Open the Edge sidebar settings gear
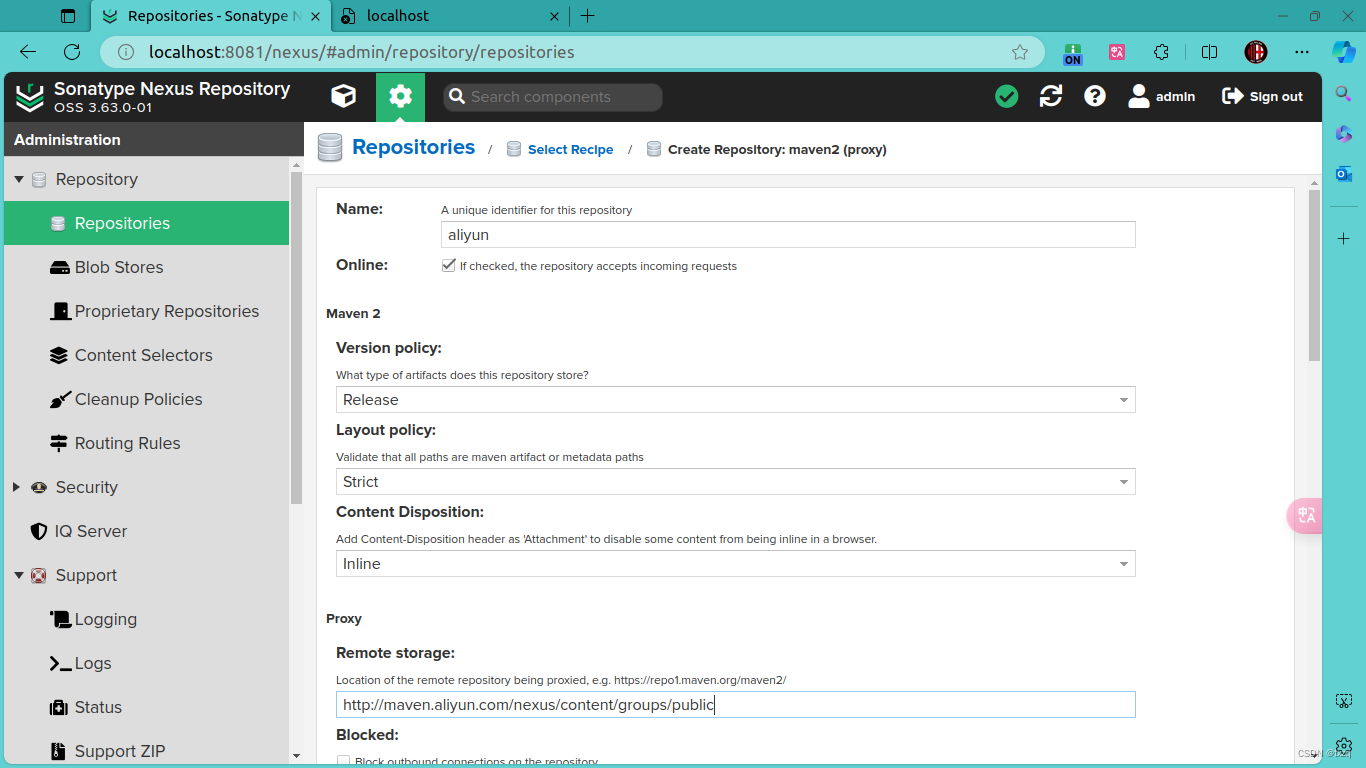 [1343, 746]
